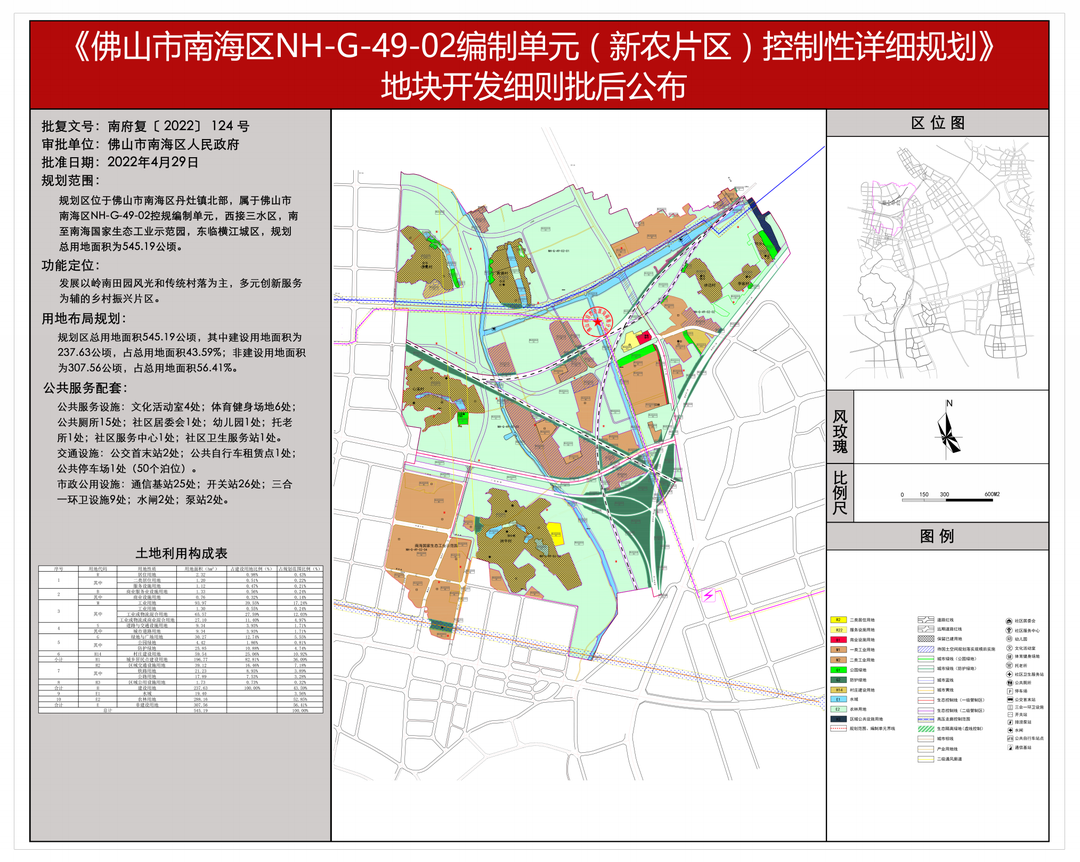The width and height of the screenshot is (1080, 862).
Task: Select the 幼儿园 symbol in the legend
Action: click(1009, 639)
